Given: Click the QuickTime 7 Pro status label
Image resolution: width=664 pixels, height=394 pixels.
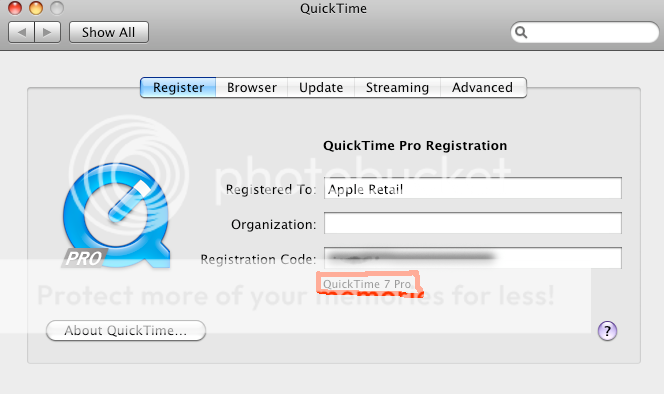Looking at the screenshot, I should click(367, 284).
